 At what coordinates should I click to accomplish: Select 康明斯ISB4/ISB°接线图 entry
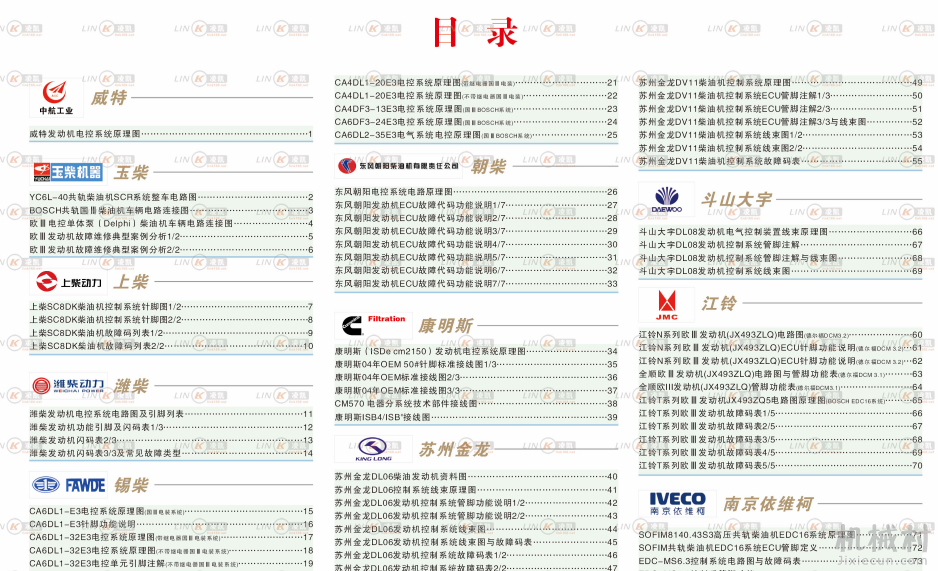[476, 417]
